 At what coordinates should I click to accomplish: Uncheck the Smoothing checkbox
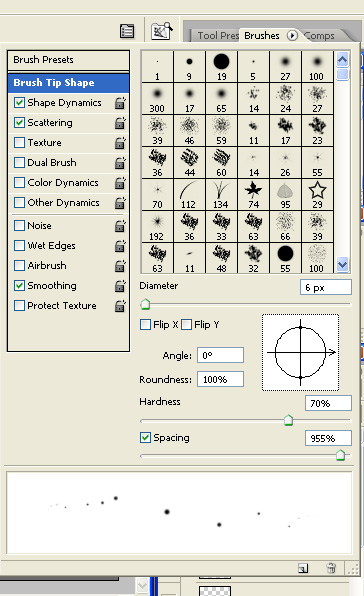coord(19,285)
